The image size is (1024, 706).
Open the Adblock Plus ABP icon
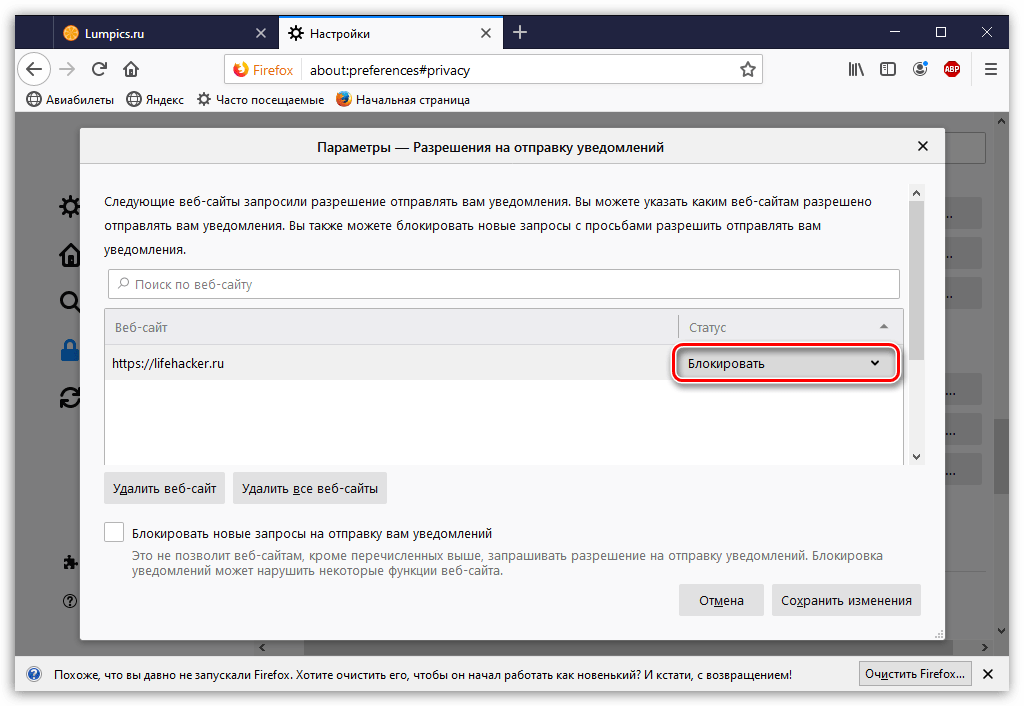coord(952,69)
